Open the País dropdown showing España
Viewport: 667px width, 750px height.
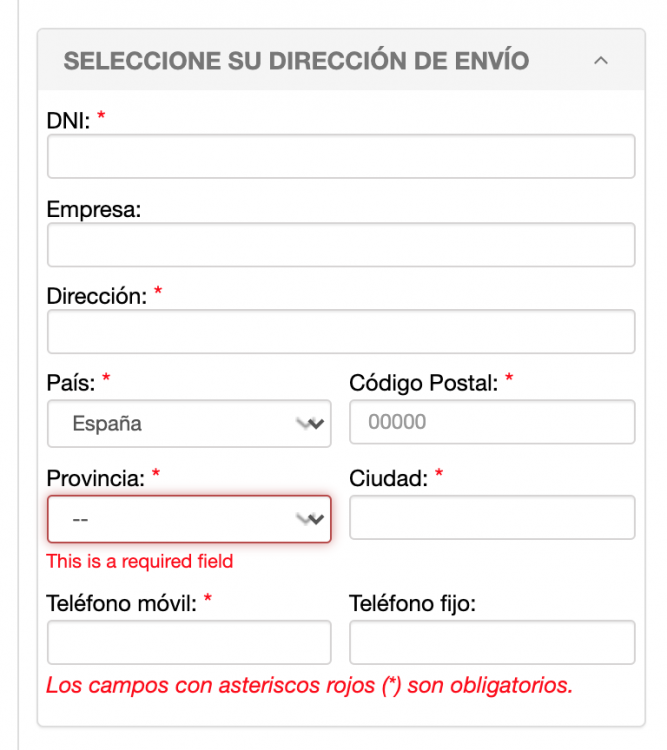tap(189, 424)
